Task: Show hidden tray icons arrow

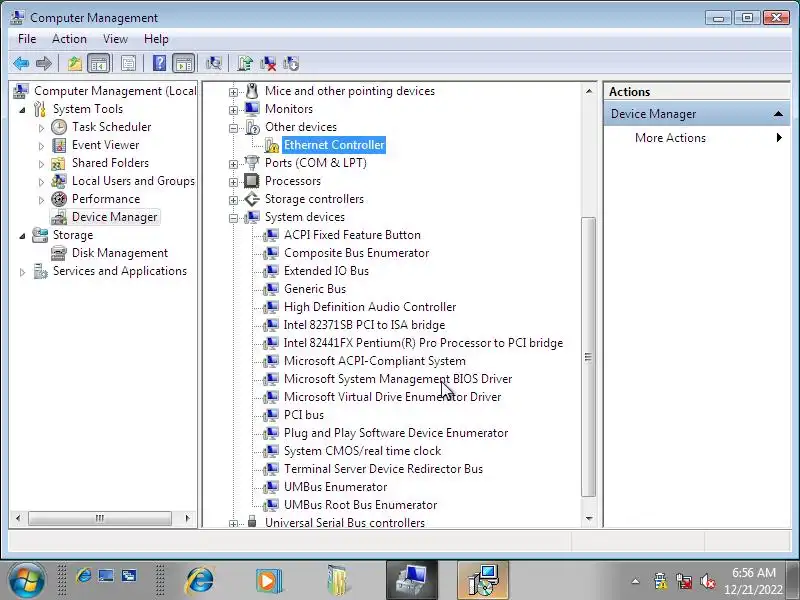Action: click(635, 581)
